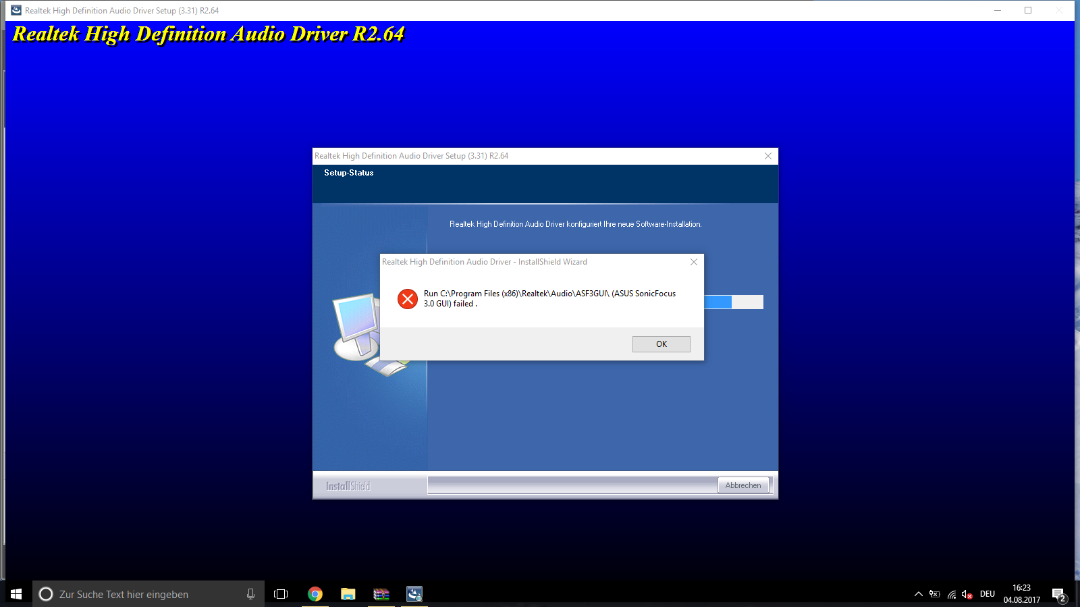
Task: Open WinRAR from the taskbar
Action: point(381,594)
